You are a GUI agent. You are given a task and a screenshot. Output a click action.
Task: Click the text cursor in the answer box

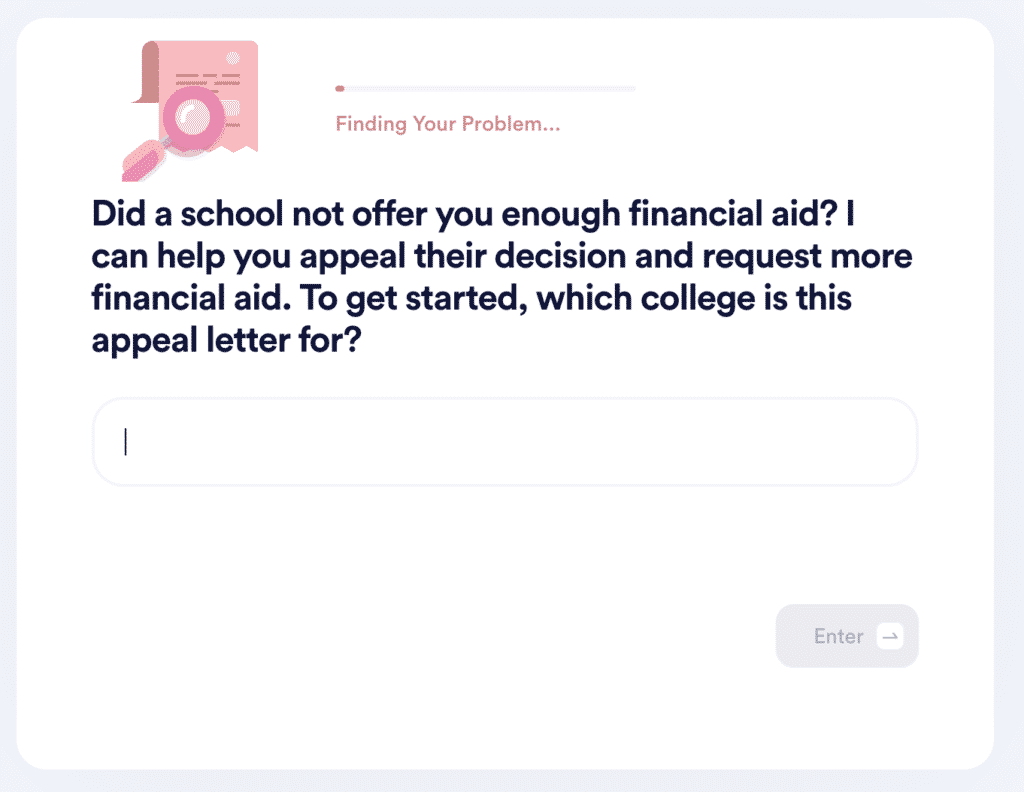[125, 441]
